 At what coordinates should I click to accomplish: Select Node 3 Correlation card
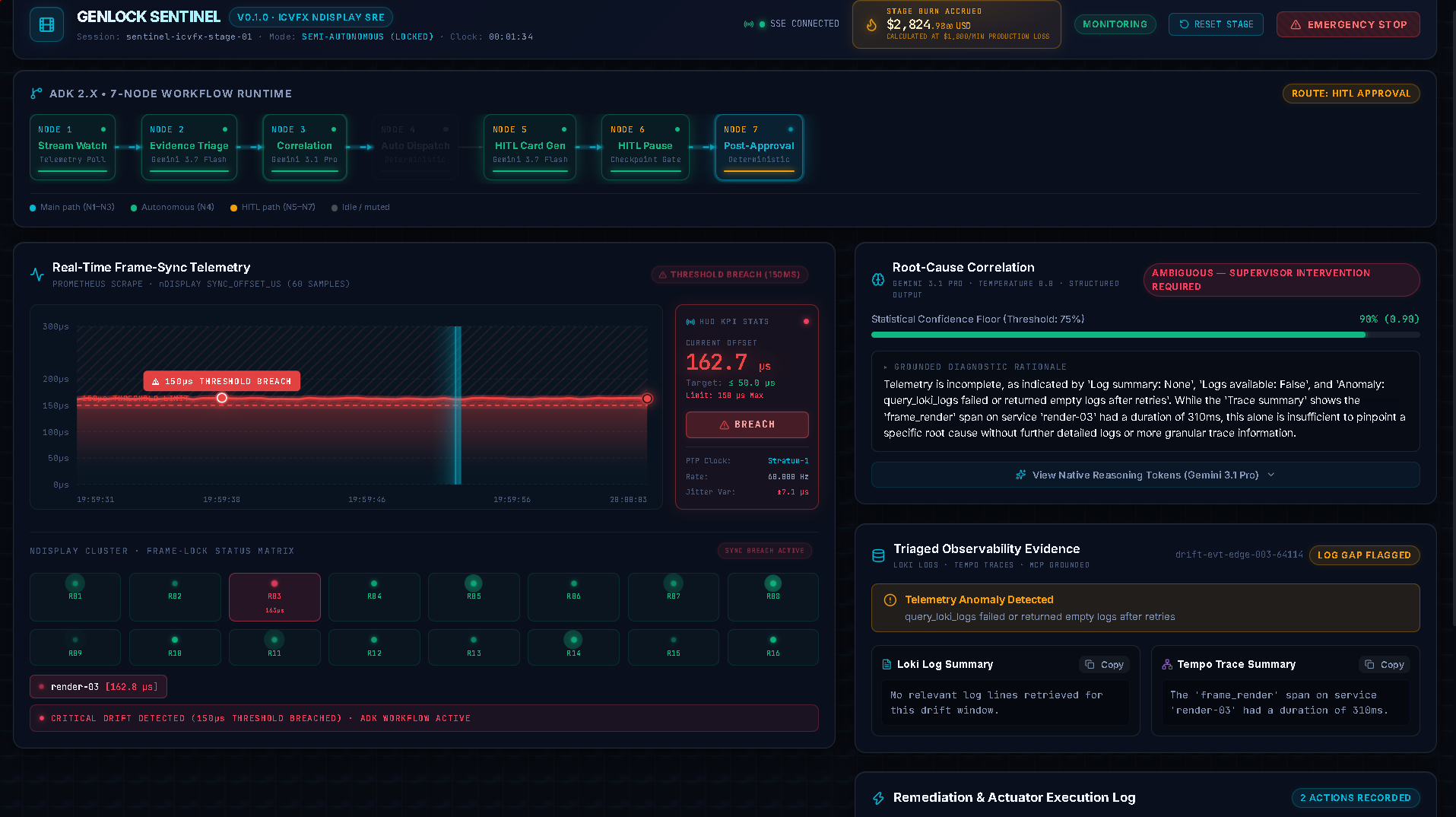click(x=304, y=147)
